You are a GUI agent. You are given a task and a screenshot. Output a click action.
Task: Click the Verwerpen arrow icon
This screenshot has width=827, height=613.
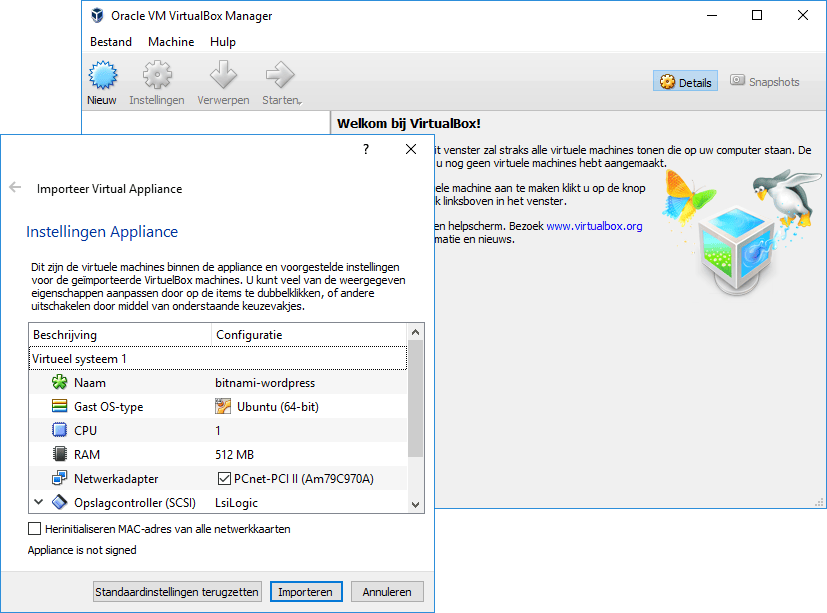[223, 75]
